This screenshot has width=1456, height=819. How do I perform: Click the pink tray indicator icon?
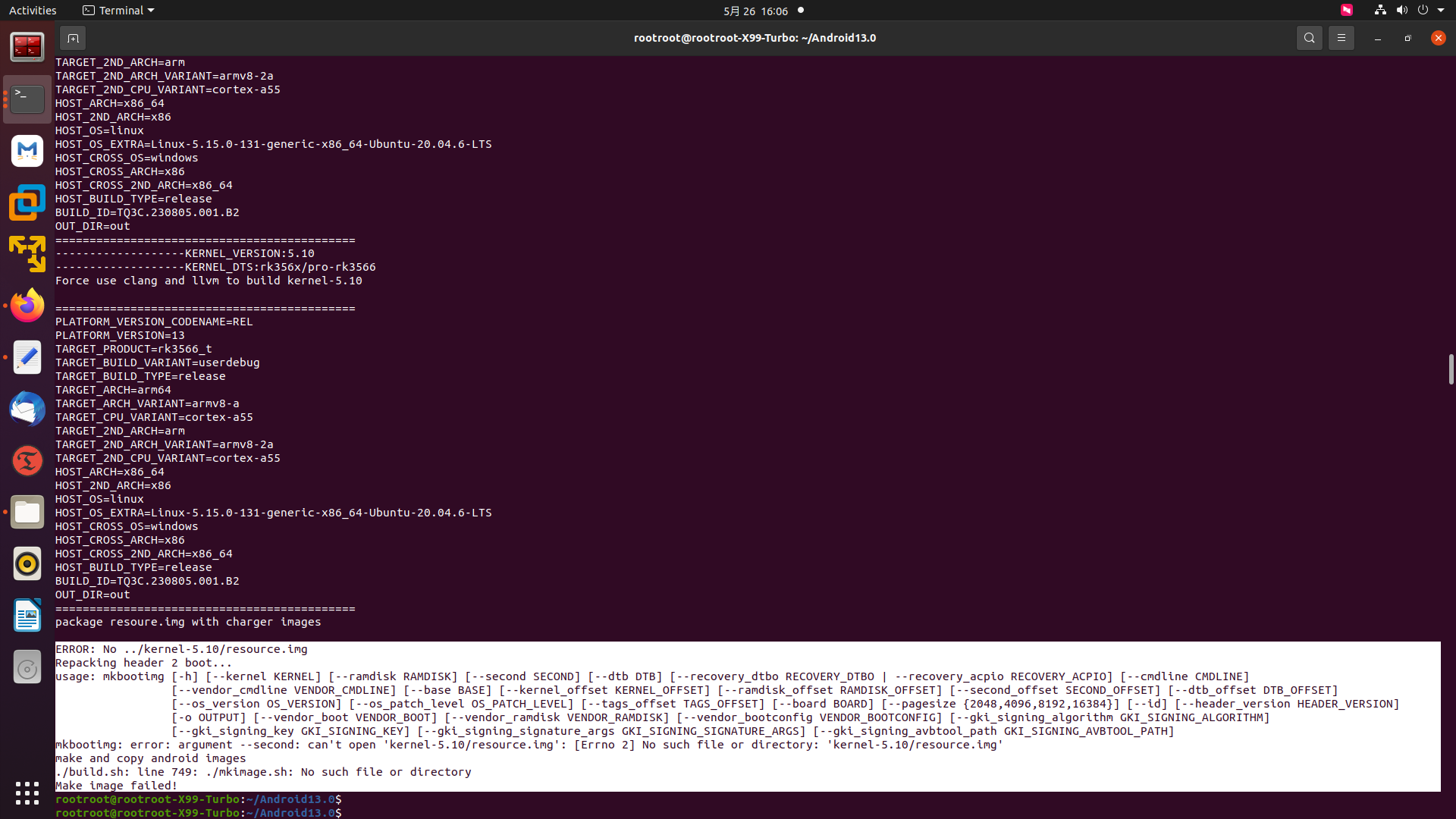pyautogui.click(x=1346, y=11)
